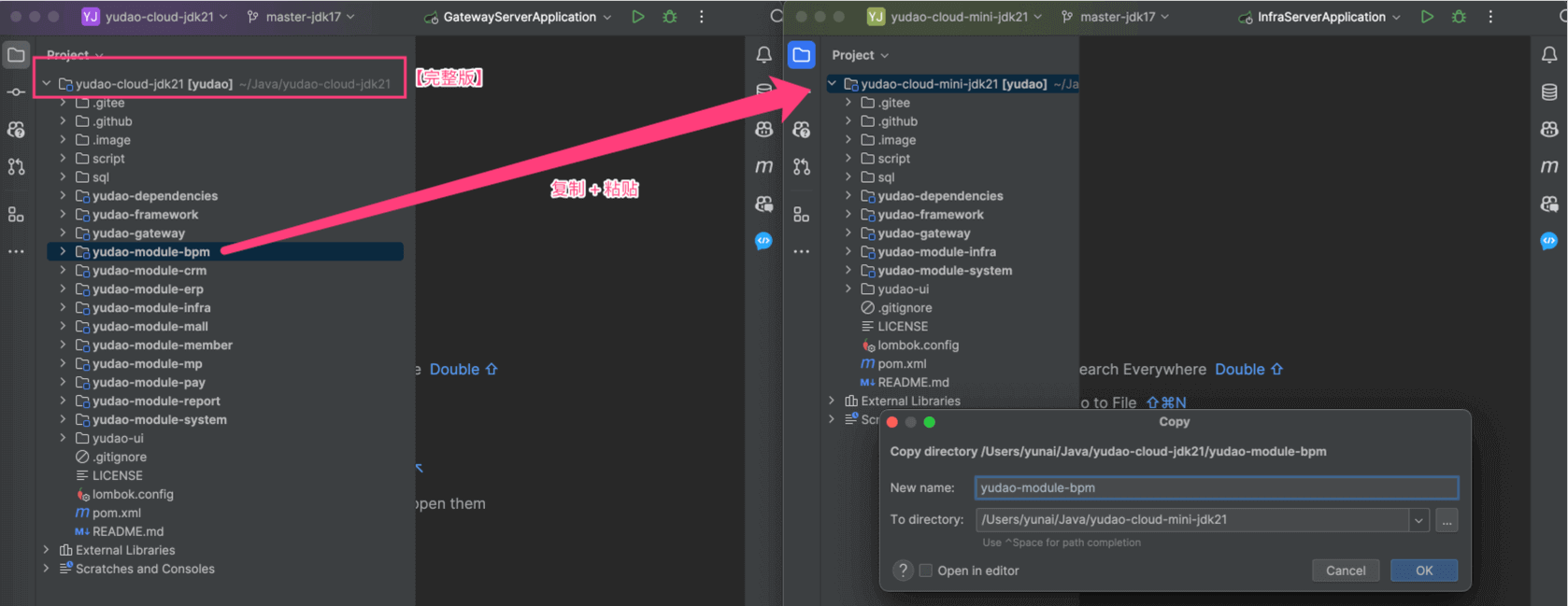Click the New name text field
Image resolution: width=1568 pixels, height=606 pixels.
click(1215, 487)
